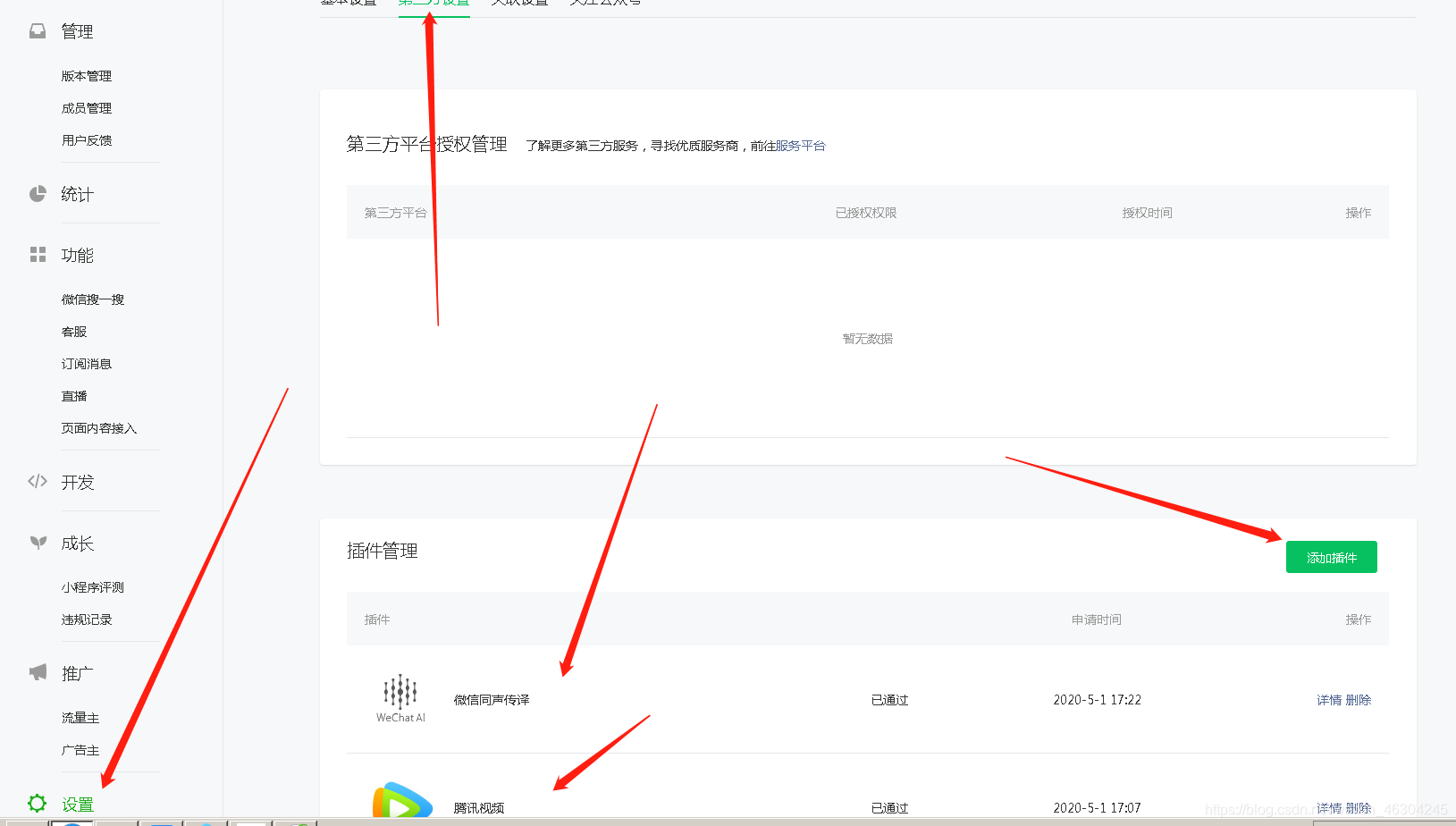Click the 推广 megaphone icon
Image resolution: width=1456 pixels, height=826 pixels.
coord(38,672)
